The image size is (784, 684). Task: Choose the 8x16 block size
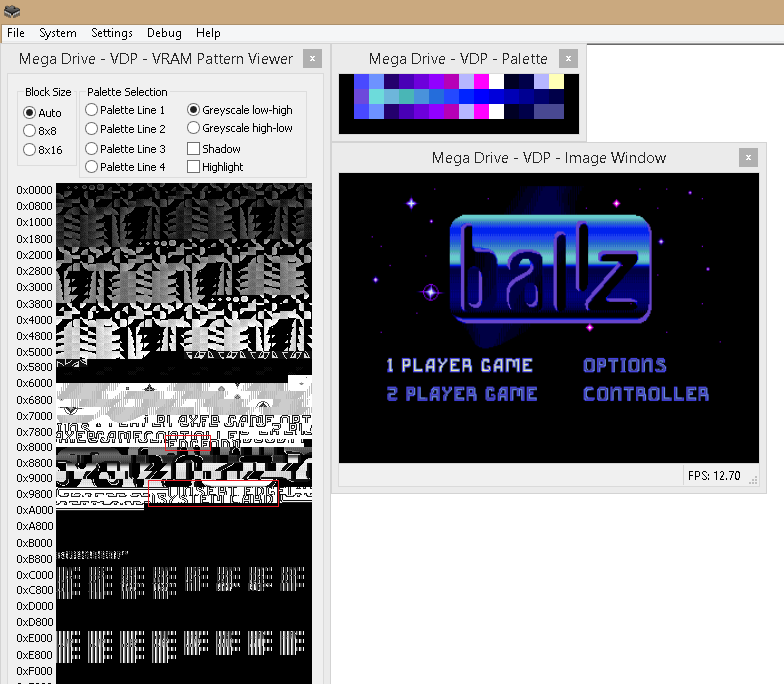(43, 150)
